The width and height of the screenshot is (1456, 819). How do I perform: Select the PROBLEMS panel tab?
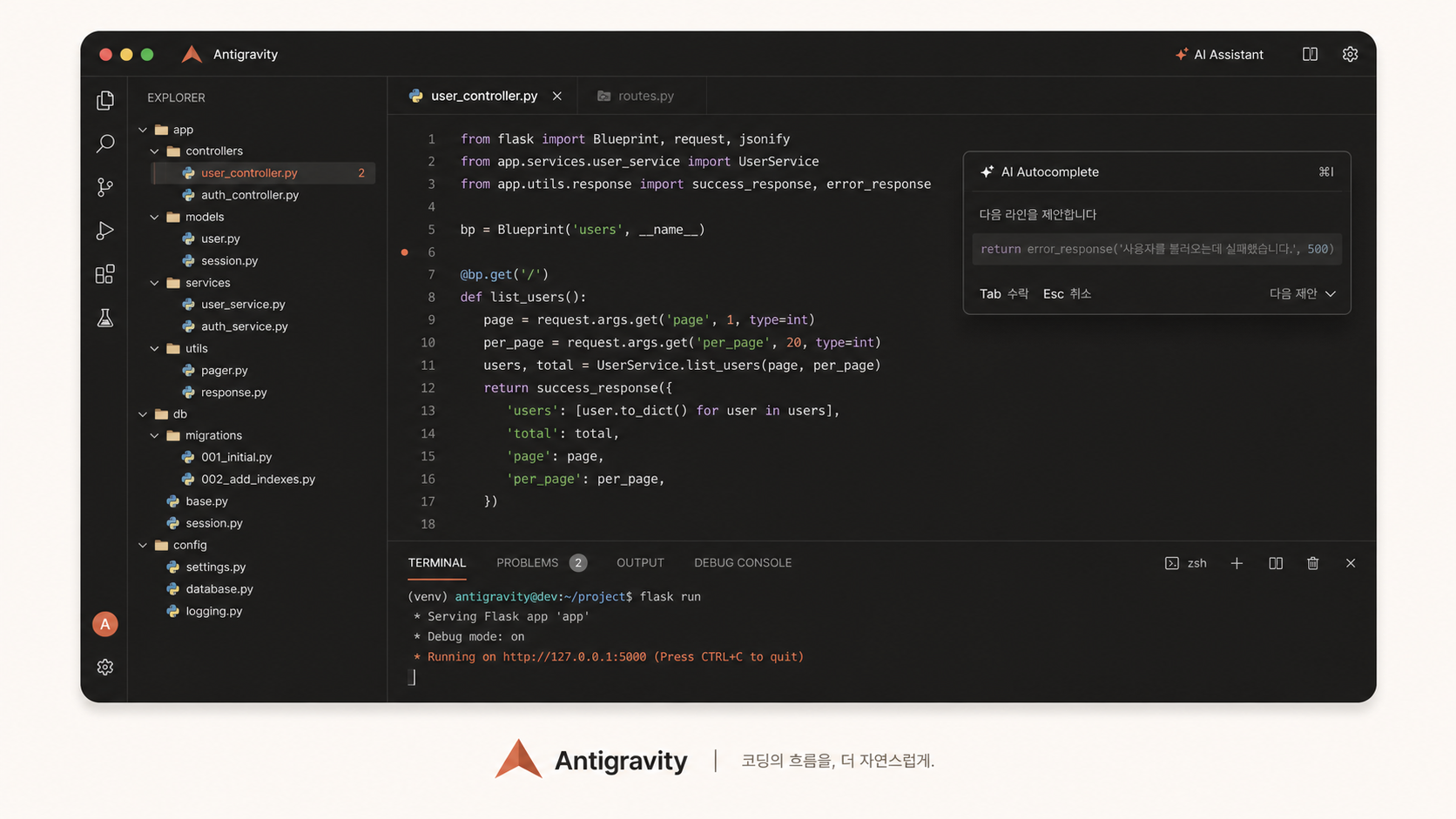[x=527, y=562]
